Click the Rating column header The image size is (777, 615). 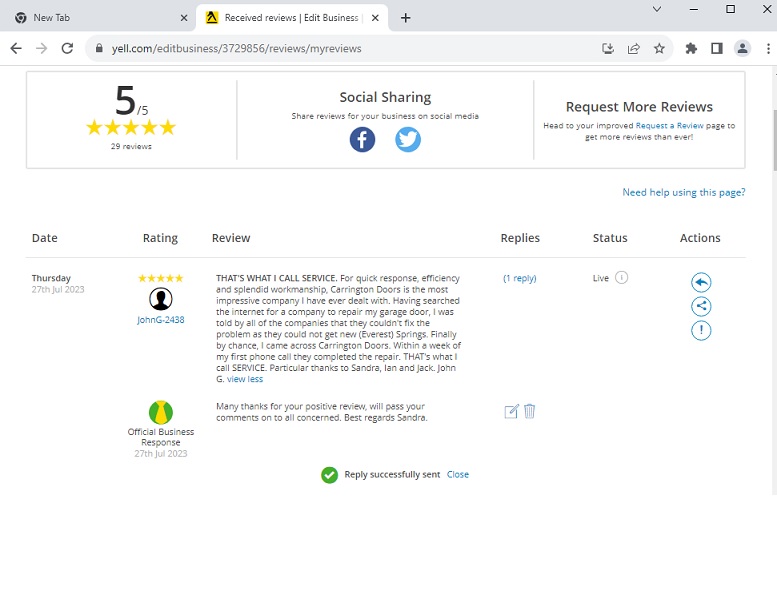pos(160,238)
